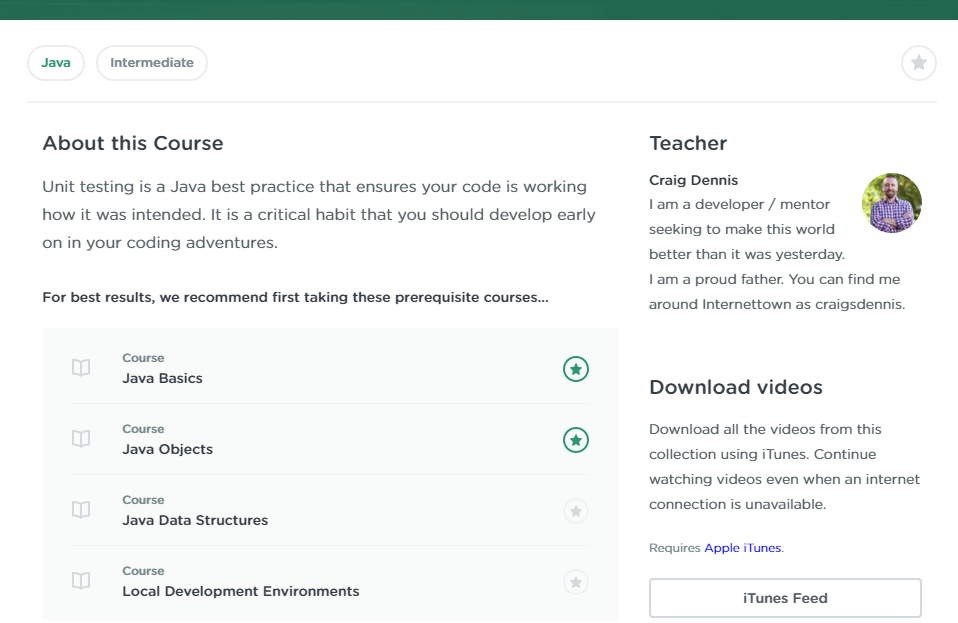Follow the Apple iTunes link
Image resolution: width=958 pixels, height=623 pixels.
[743, 548]
